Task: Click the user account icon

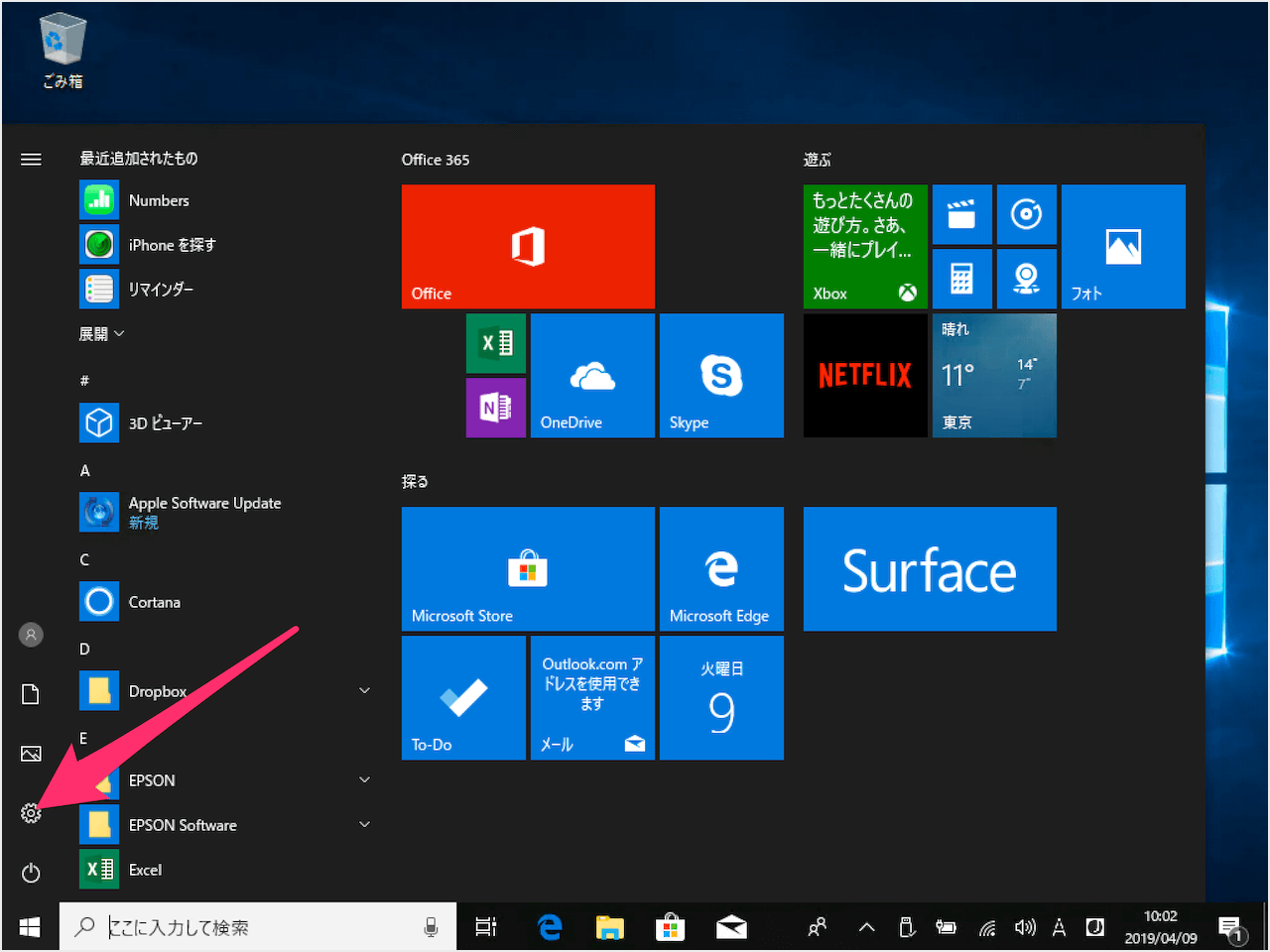Action: tap(31, 635)
